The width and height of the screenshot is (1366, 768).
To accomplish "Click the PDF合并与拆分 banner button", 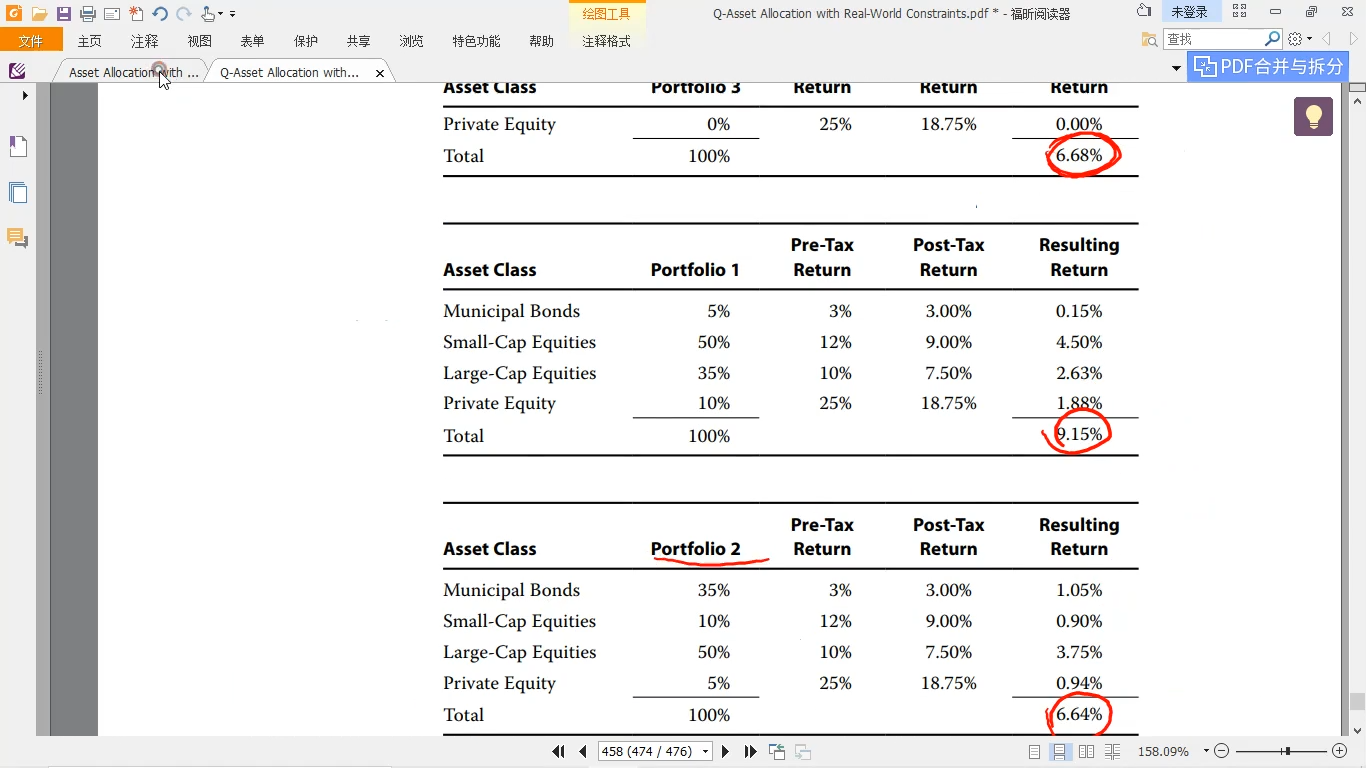I will coord(1268,67).
